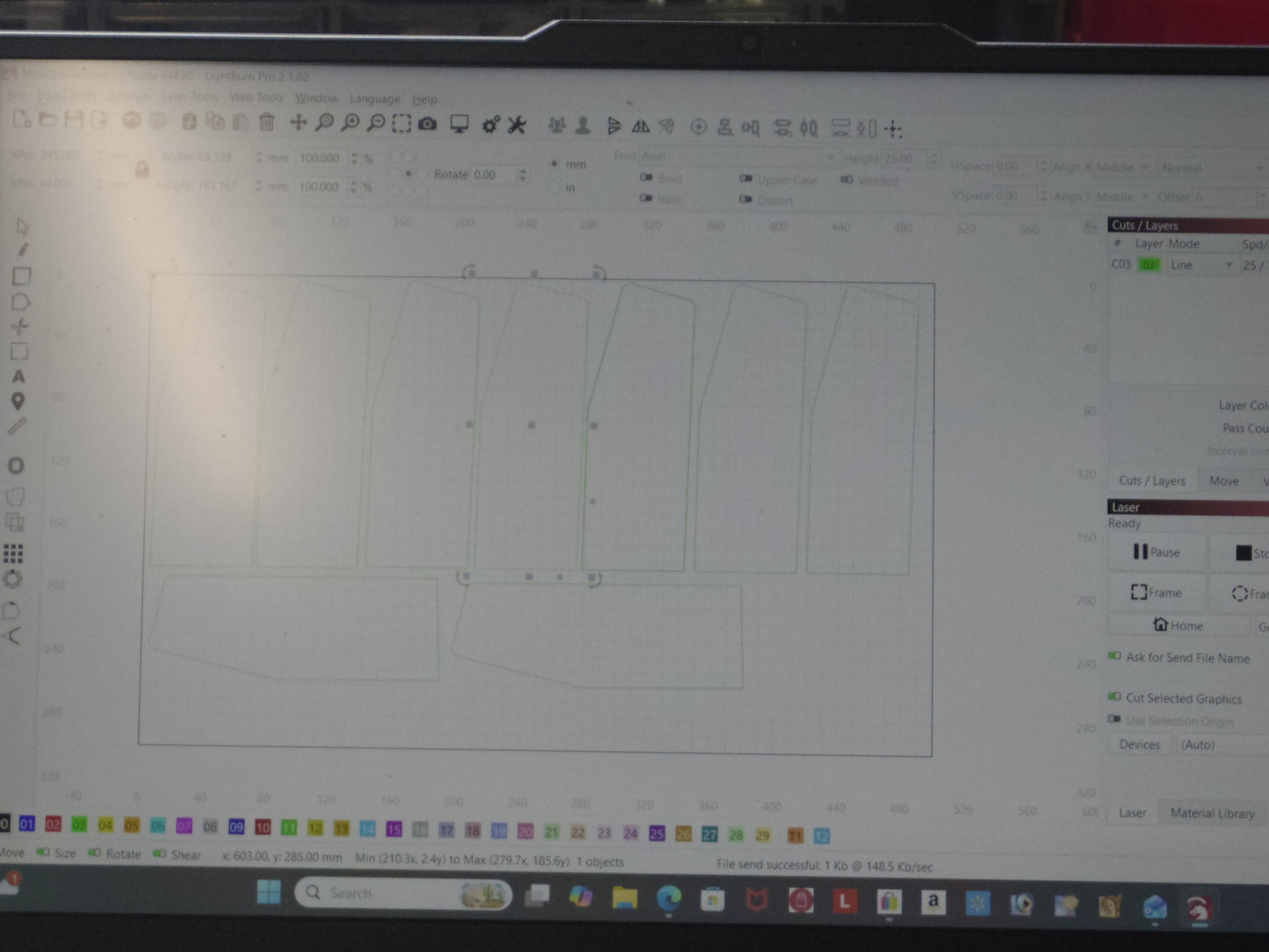Toggle Cut Selected Graphics switch
Screen dimensions: 1269x952
coord(1114,696)
